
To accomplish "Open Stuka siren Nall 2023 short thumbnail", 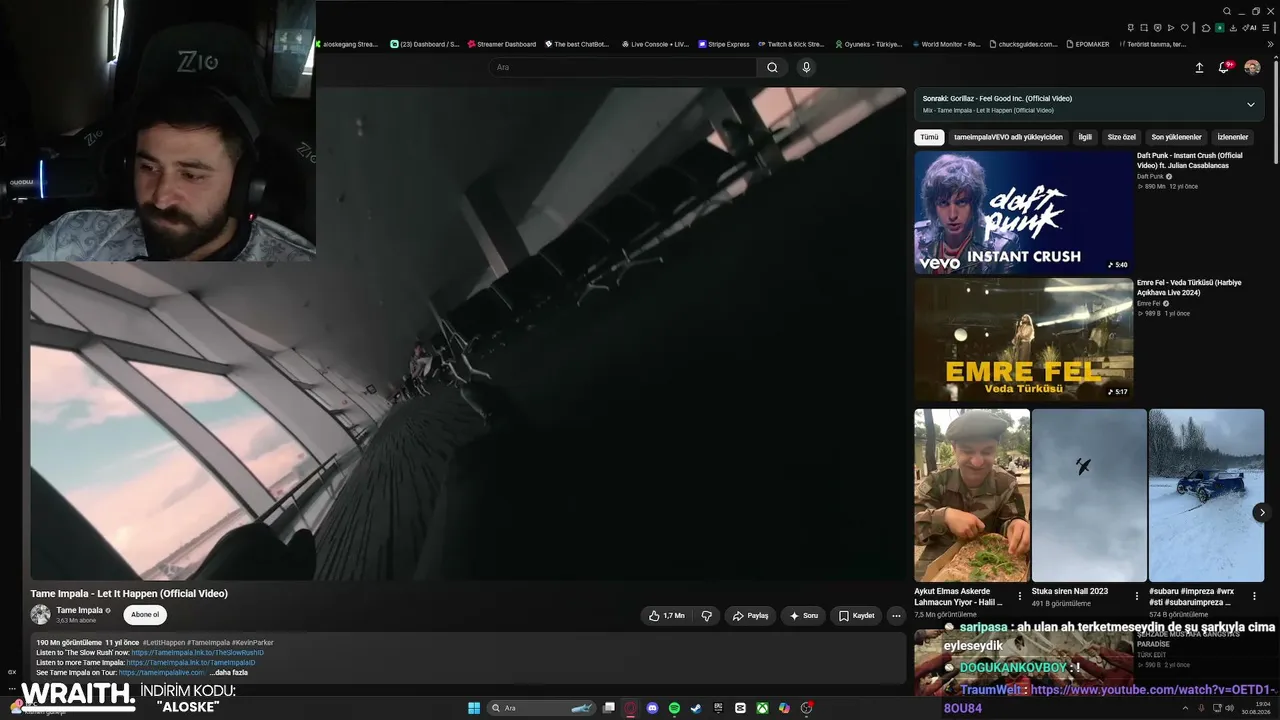I will tap(1089, 495).
